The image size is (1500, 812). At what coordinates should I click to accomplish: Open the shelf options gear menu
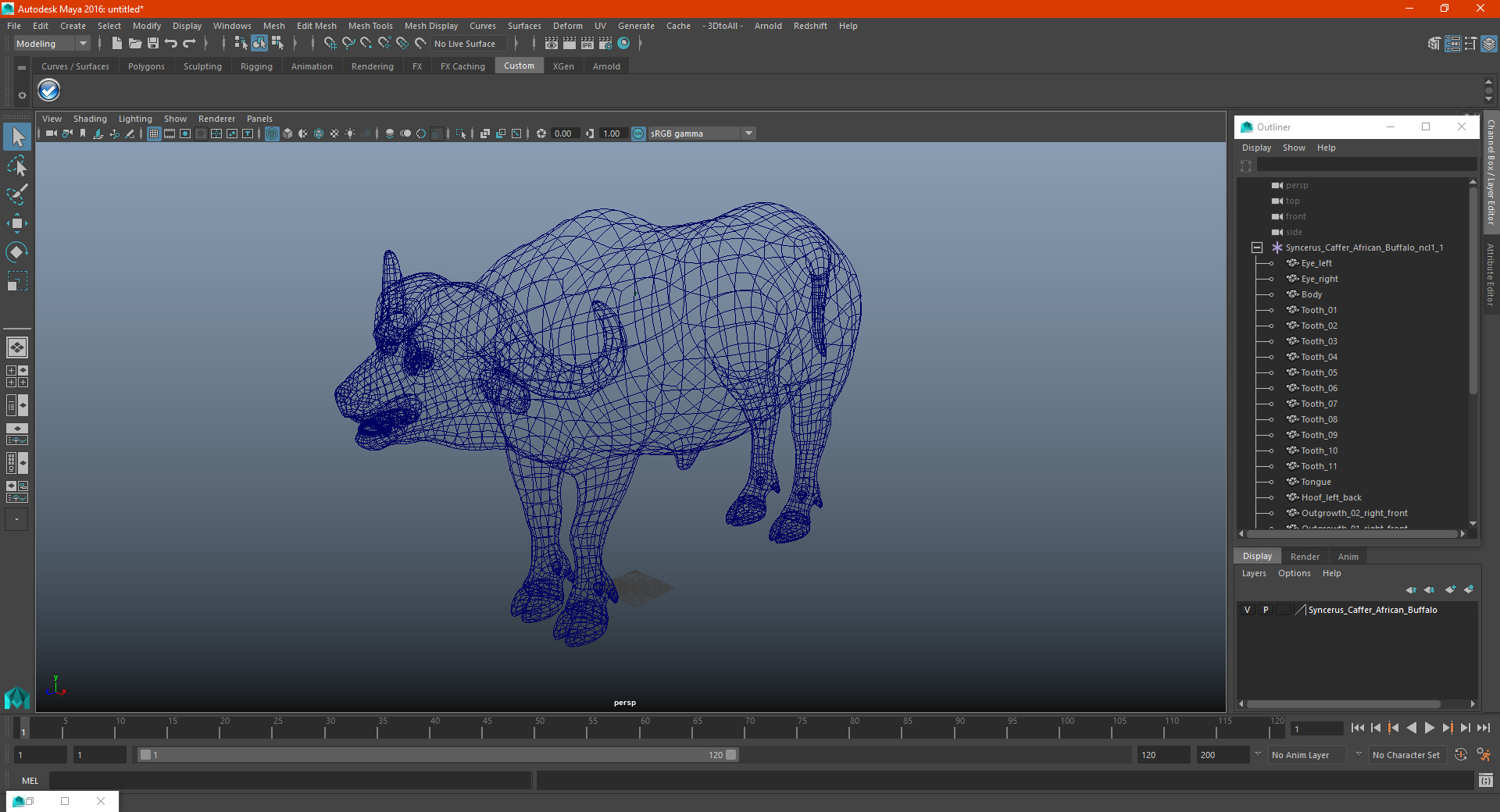22,95
